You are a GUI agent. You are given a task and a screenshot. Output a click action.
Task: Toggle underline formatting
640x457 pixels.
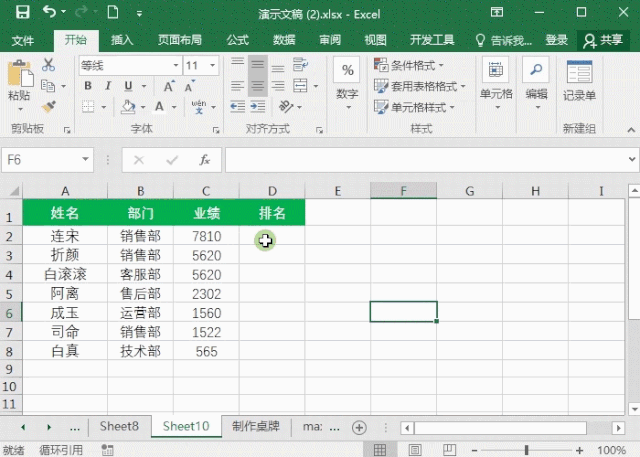pos(128,86)
